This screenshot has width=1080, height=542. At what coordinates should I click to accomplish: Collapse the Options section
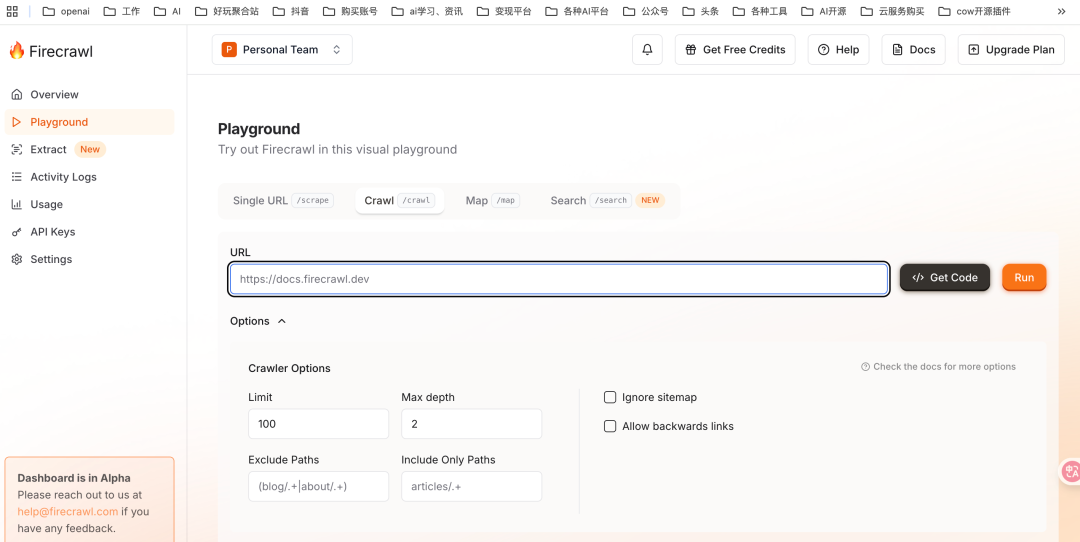[x=258, y=321]
